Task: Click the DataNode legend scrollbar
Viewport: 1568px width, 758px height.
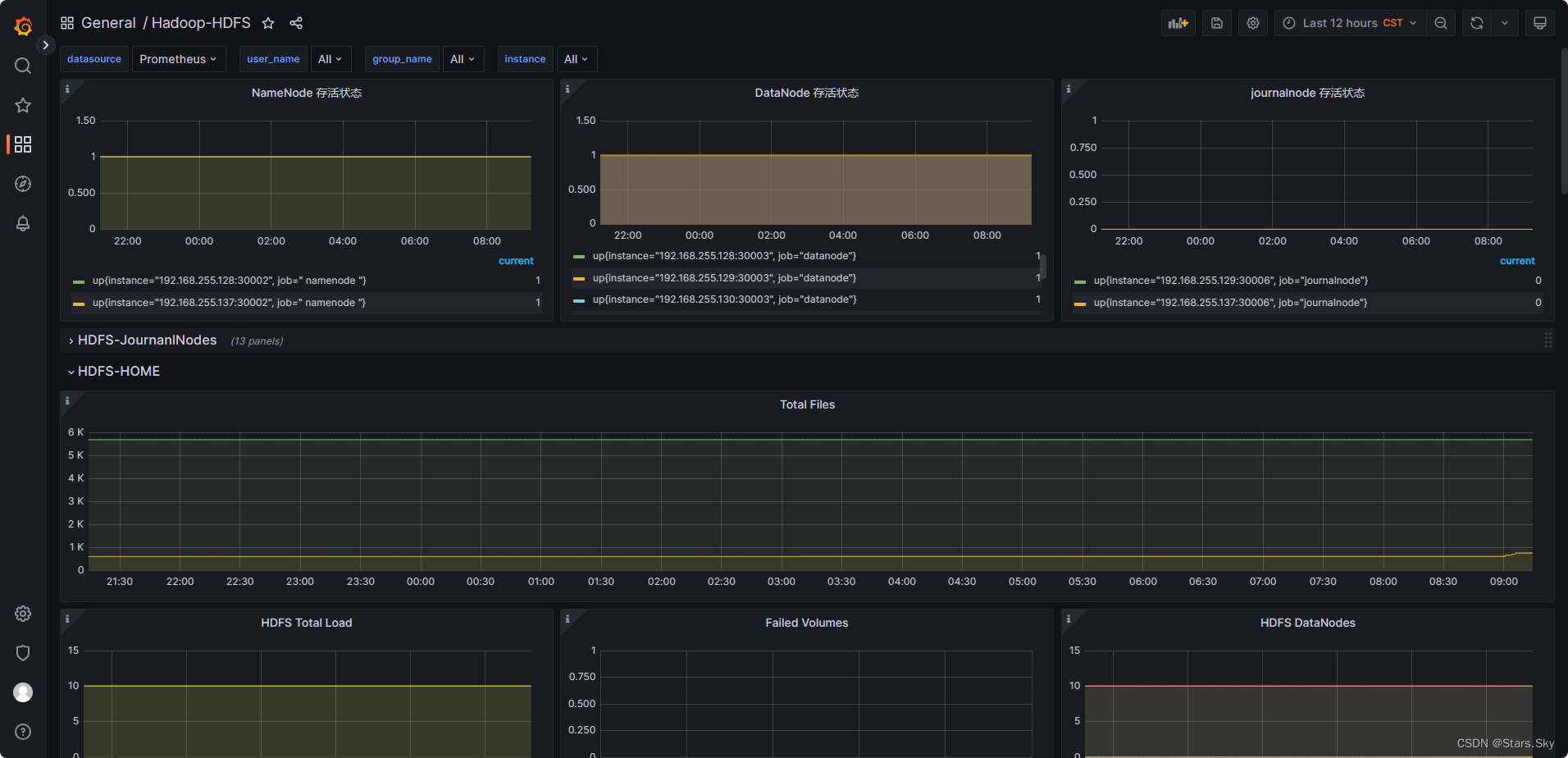Action: click(1043, 267)
